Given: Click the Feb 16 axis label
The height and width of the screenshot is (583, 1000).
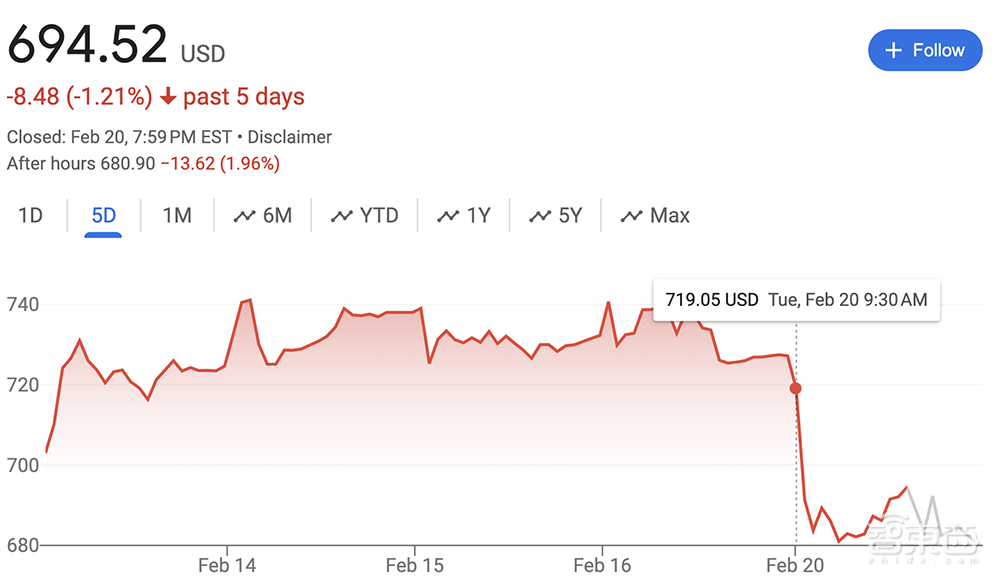Looking at the screenshot, I should [x=602, y=565].
